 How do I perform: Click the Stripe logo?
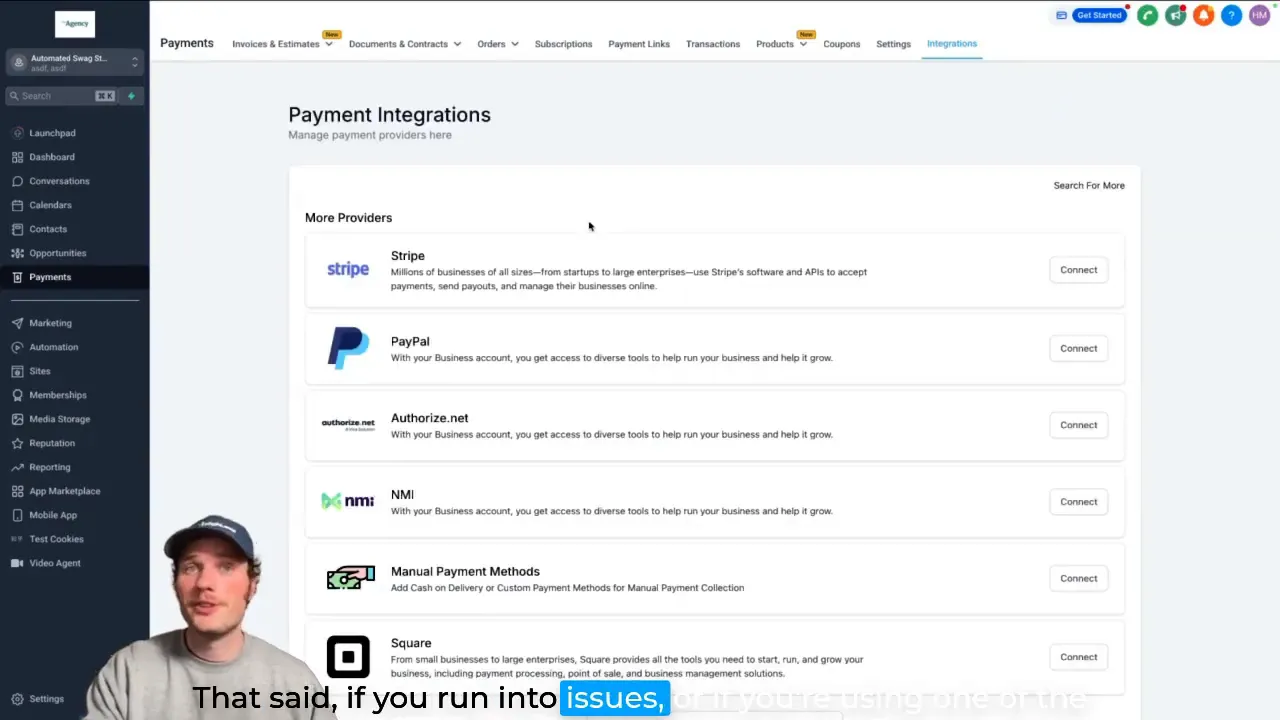click(348, 269)
